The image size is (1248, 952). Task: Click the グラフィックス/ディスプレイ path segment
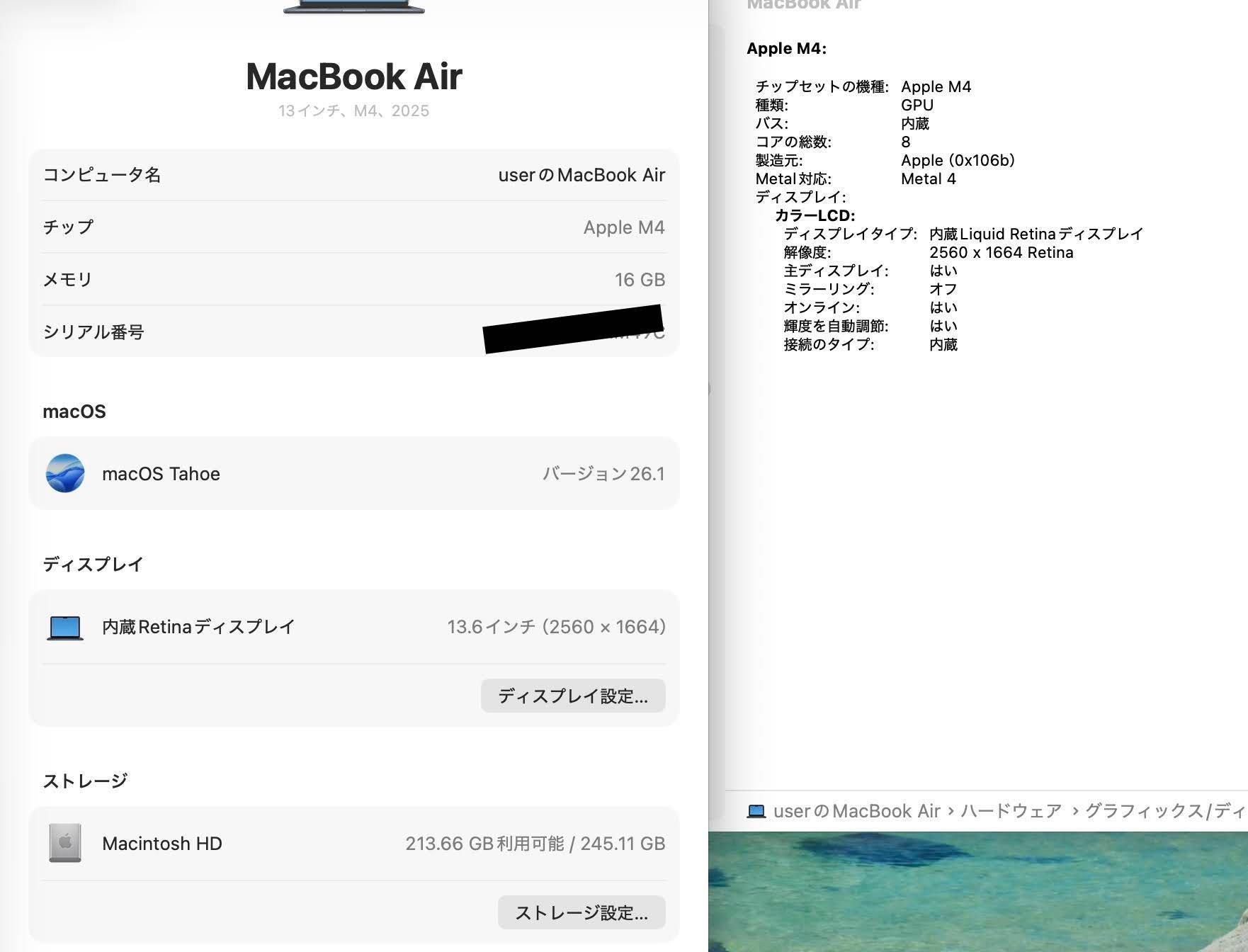[x=1166, y=811]
